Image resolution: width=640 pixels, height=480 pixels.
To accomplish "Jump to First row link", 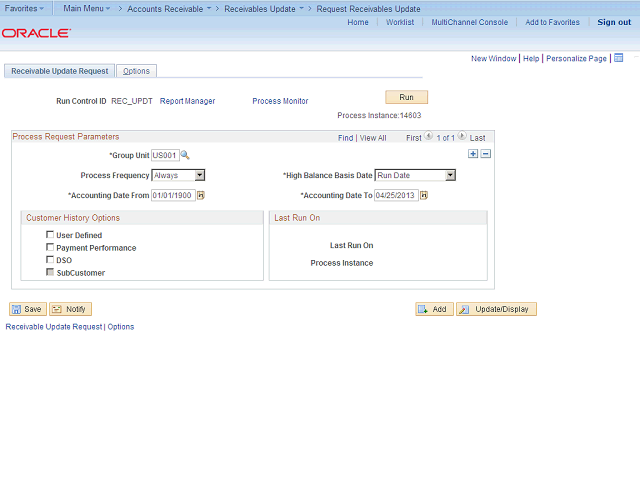I will (413, 138).
